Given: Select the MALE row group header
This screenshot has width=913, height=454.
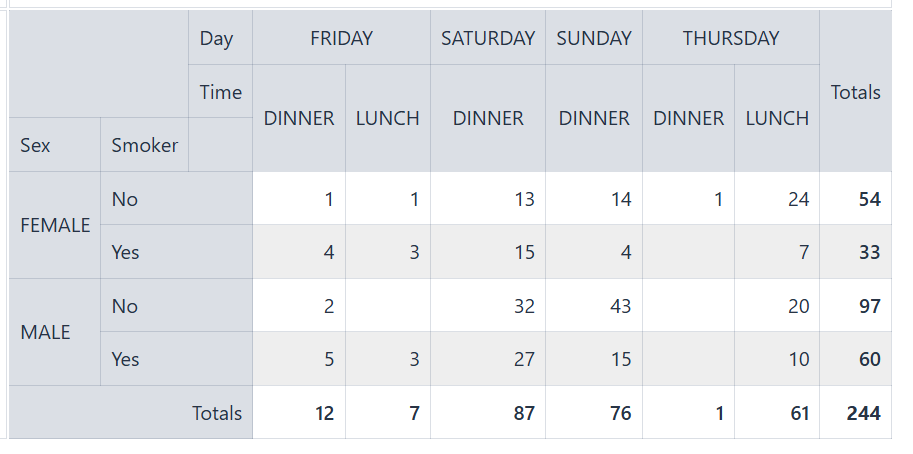Looking at the screenshot, I should (x=46, y=332).
